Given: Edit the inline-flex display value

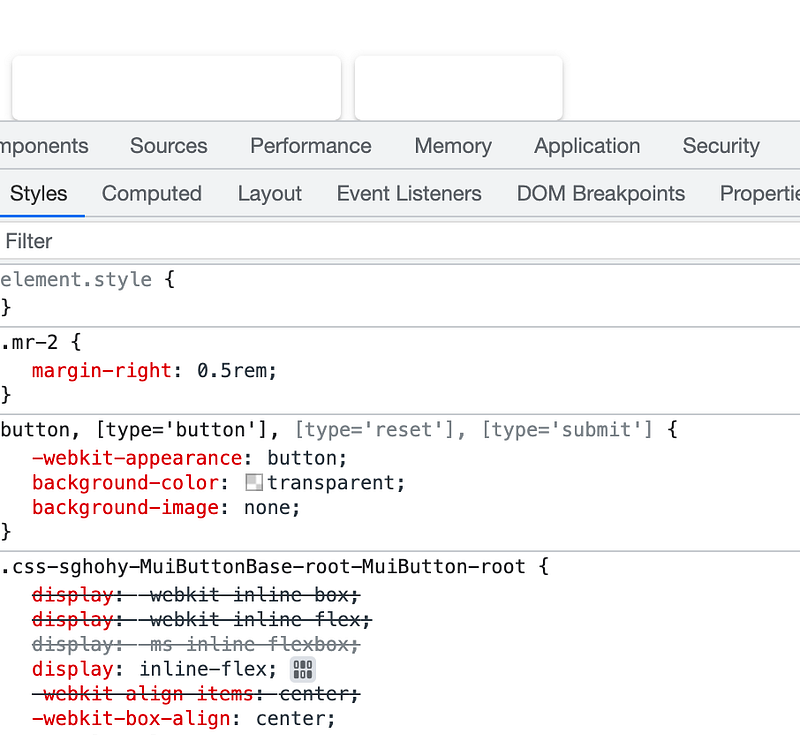Looking at the screenshot, I should 202,669.
